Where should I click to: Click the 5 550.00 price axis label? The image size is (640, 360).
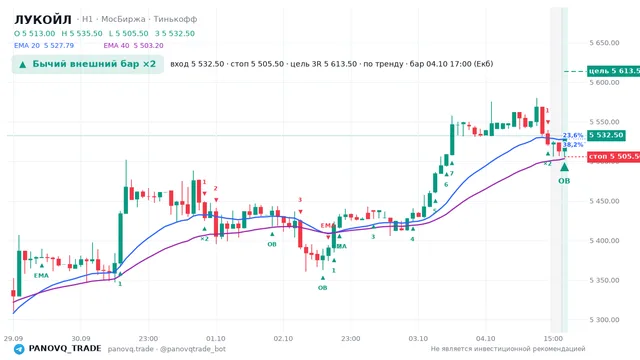pos(604,122)
